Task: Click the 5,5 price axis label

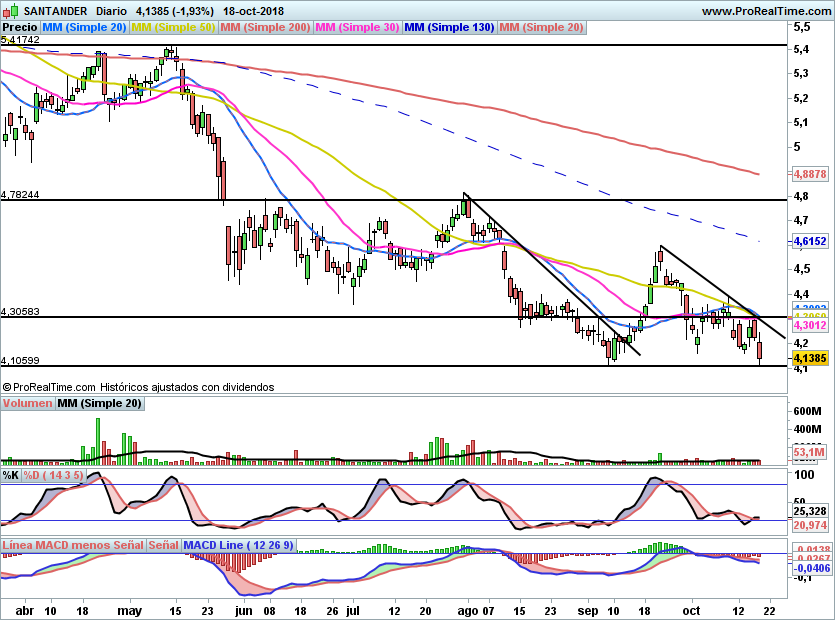Action: coord(801,27)
